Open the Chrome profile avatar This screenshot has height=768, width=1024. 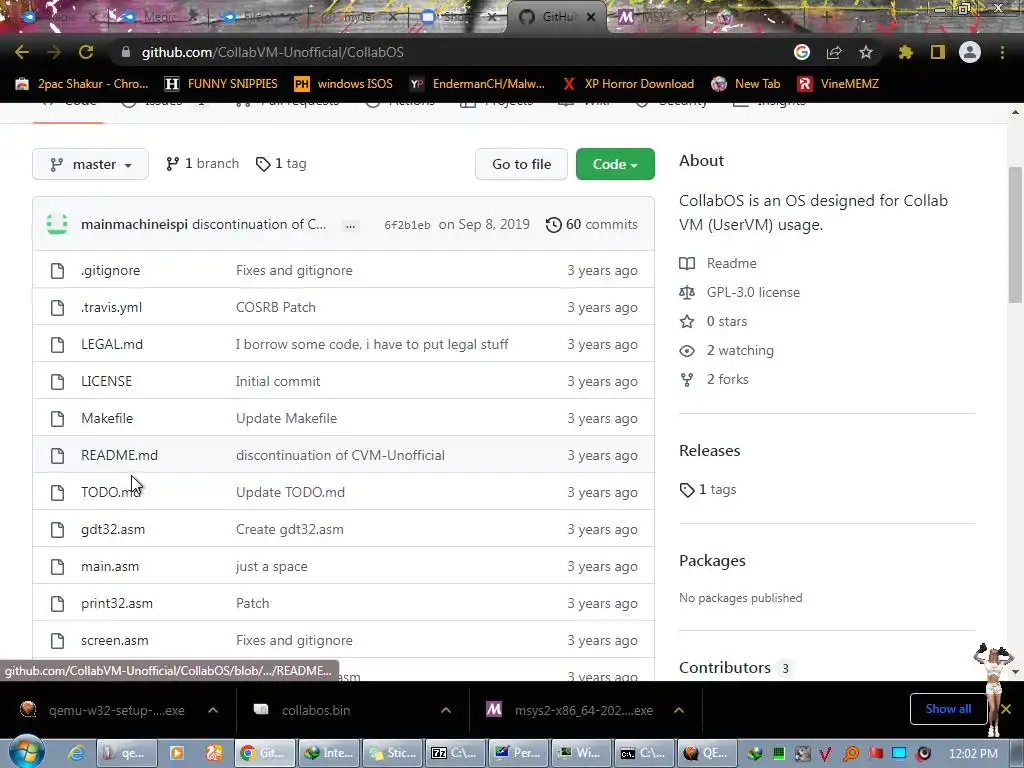[970, 52]
